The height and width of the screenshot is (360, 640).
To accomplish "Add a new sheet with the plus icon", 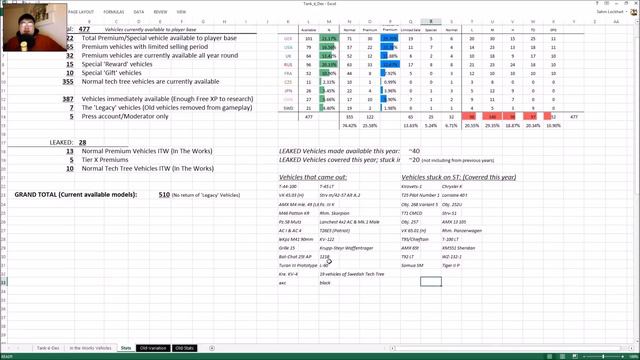I will [212, 348].
